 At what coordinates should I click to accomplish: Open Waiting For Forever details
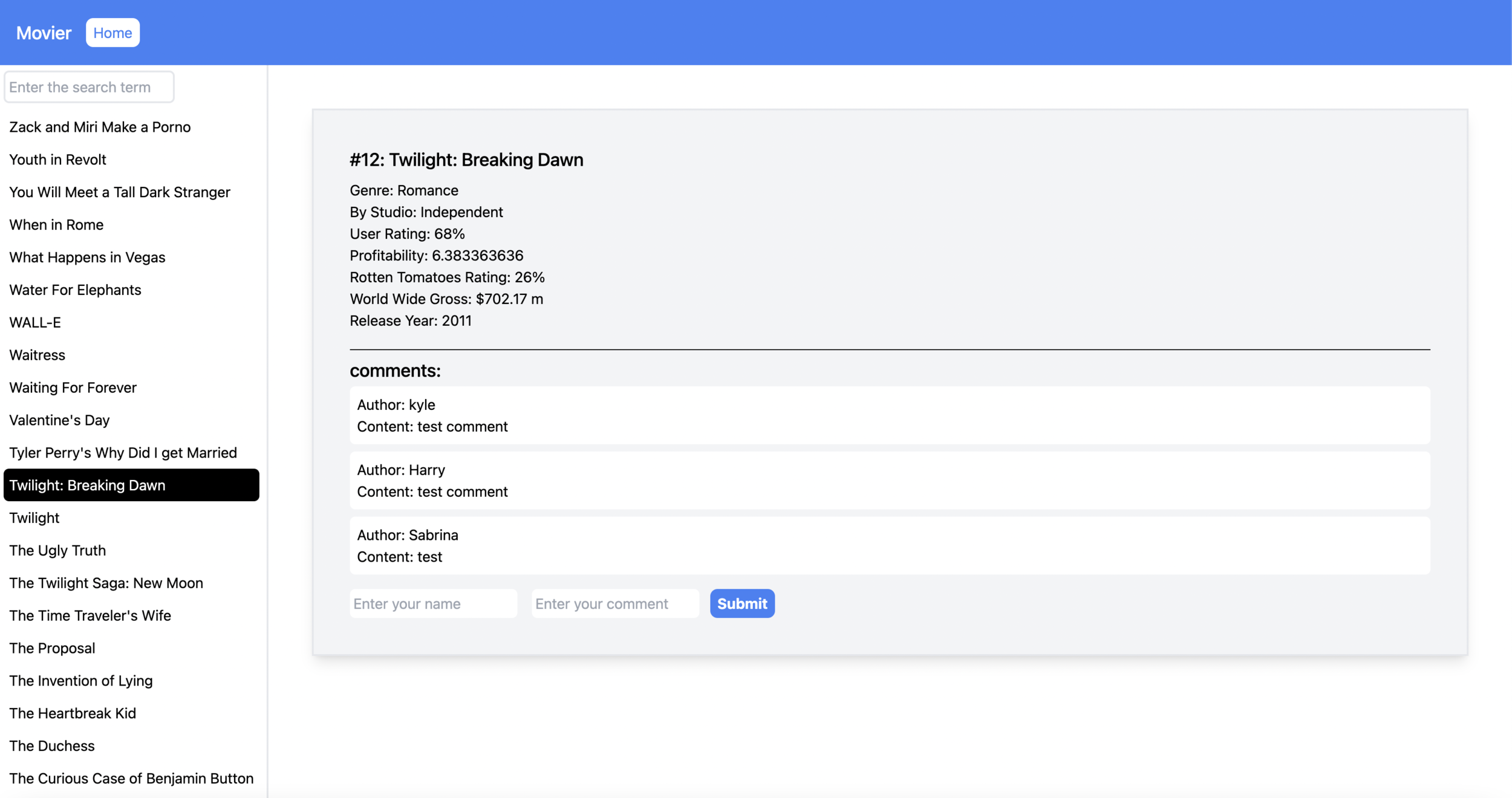coord(73,388)
